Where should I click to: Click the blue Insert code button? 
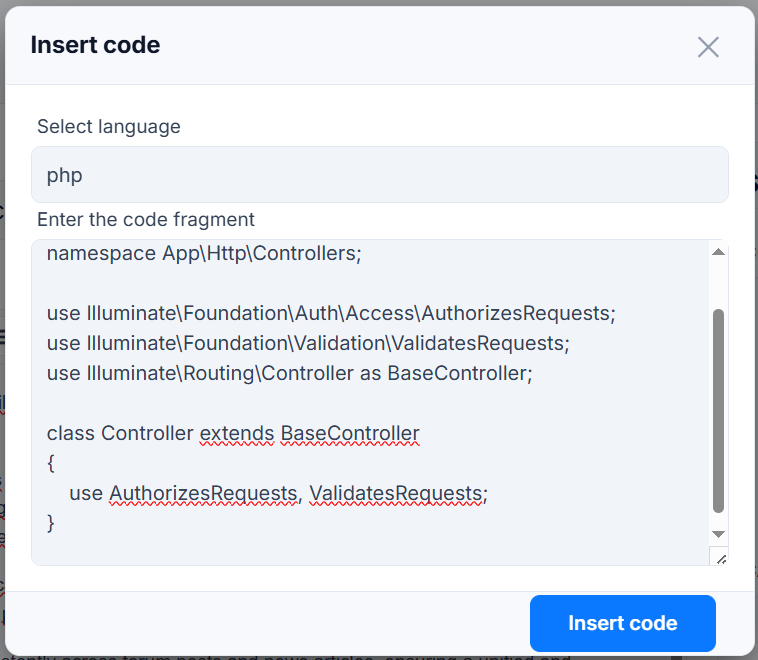click(623, 623)
